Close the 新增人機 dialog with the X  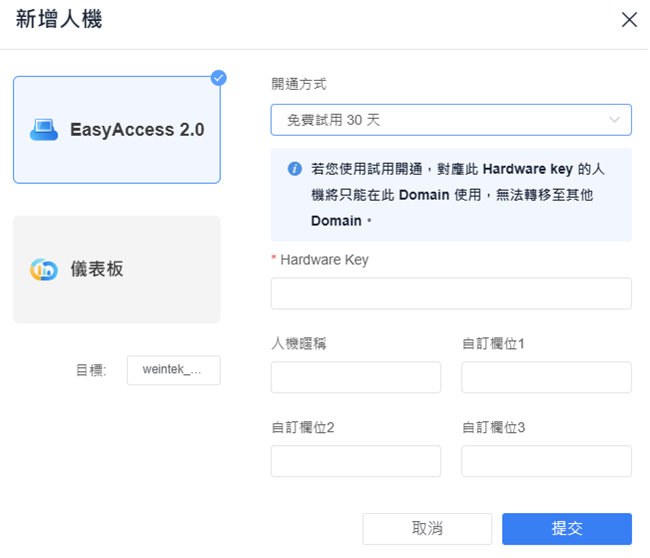click(629, 19)
